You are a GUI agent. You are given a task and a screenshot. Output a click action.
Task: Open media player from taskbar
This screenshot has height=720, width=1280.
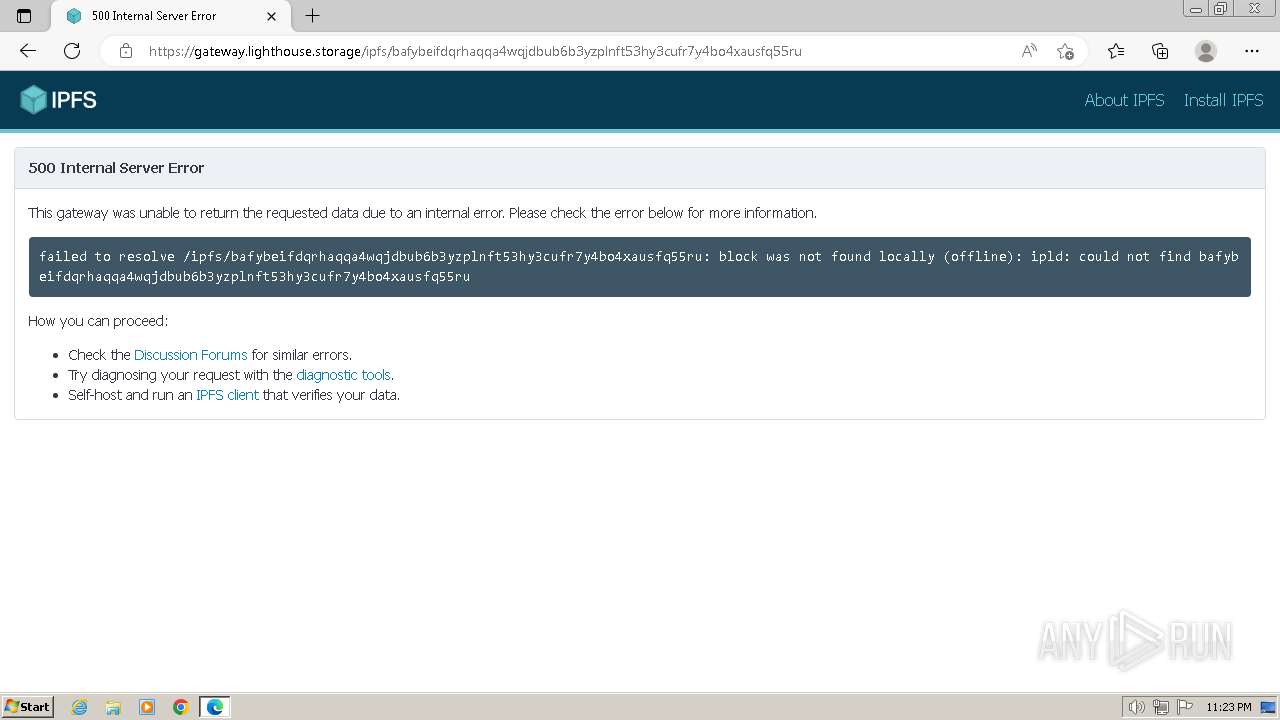pyautogui.click(x=147, y=707)
